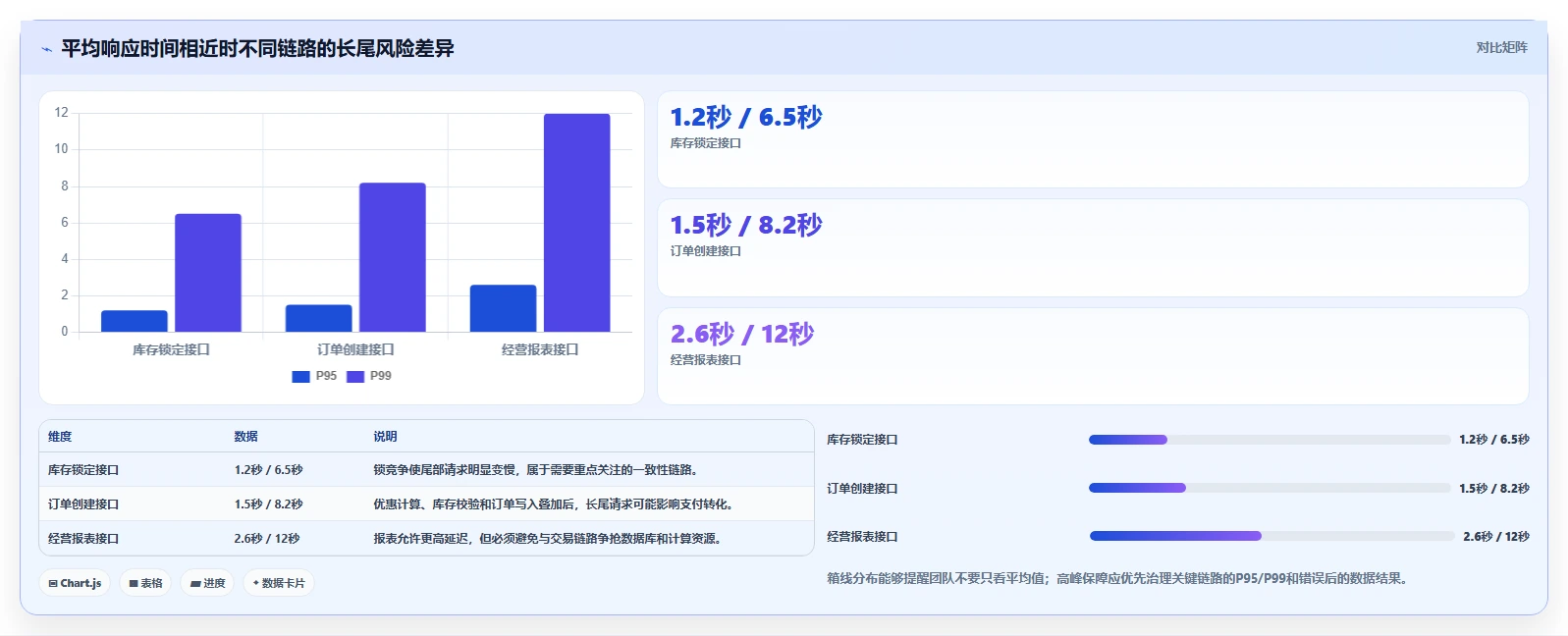Toggle the P95 legend swatch
Image resolution: width=1568 pixels, height=636 pixels.
click(x=300, y=376)
